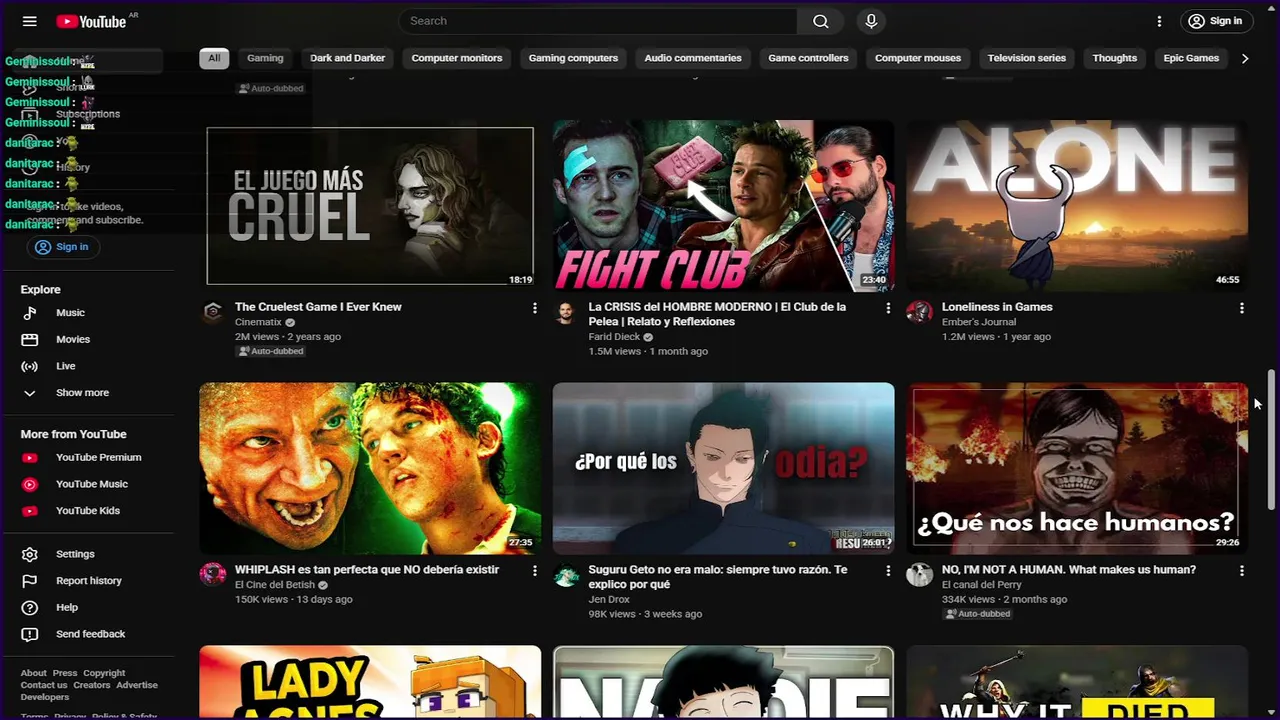Open El canal del Perry channel avatar

tap(920, 574)
